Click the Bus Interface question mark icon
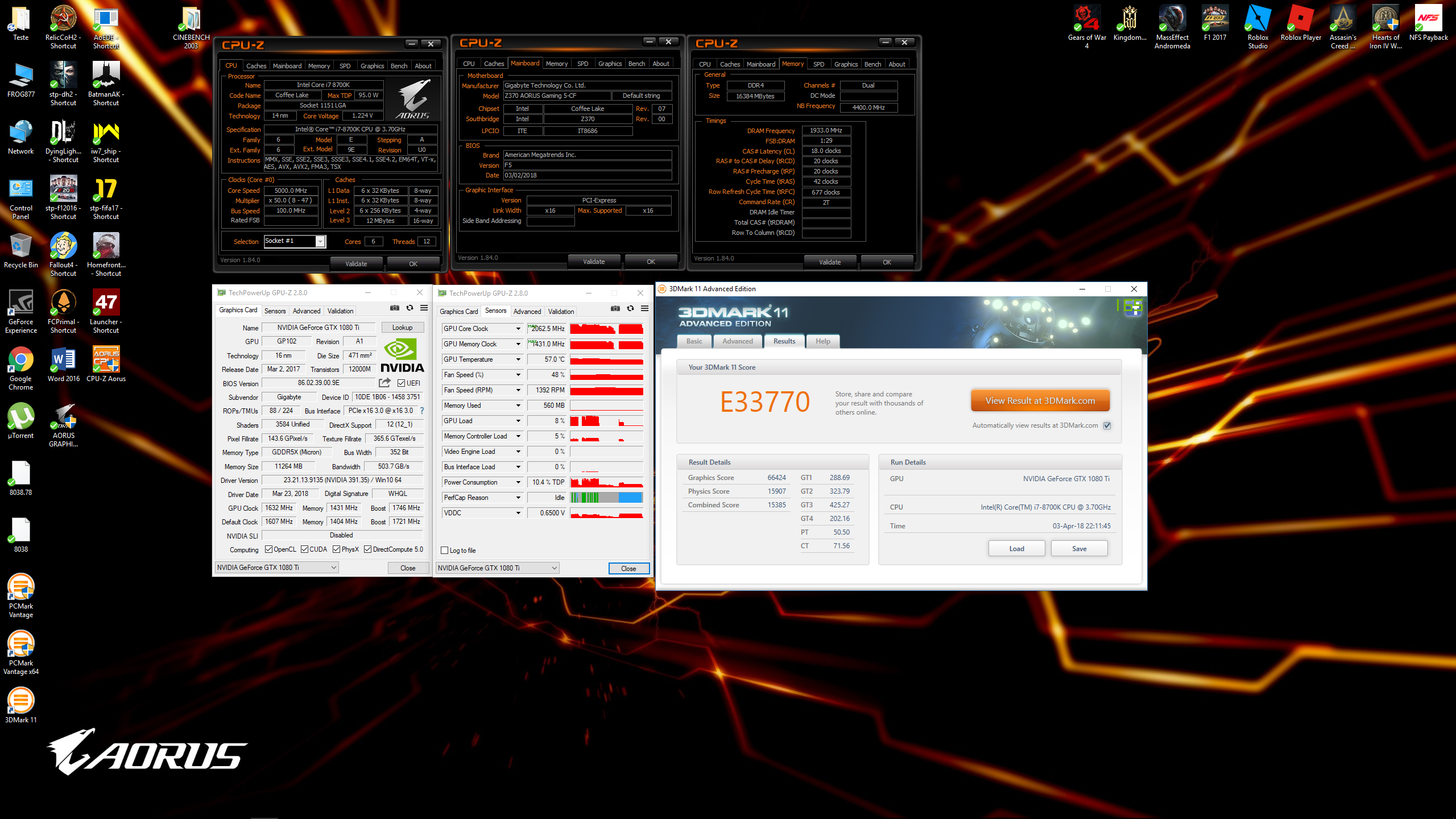The height and width of the screenshot is (819, 1456). (x=422, y=411)
